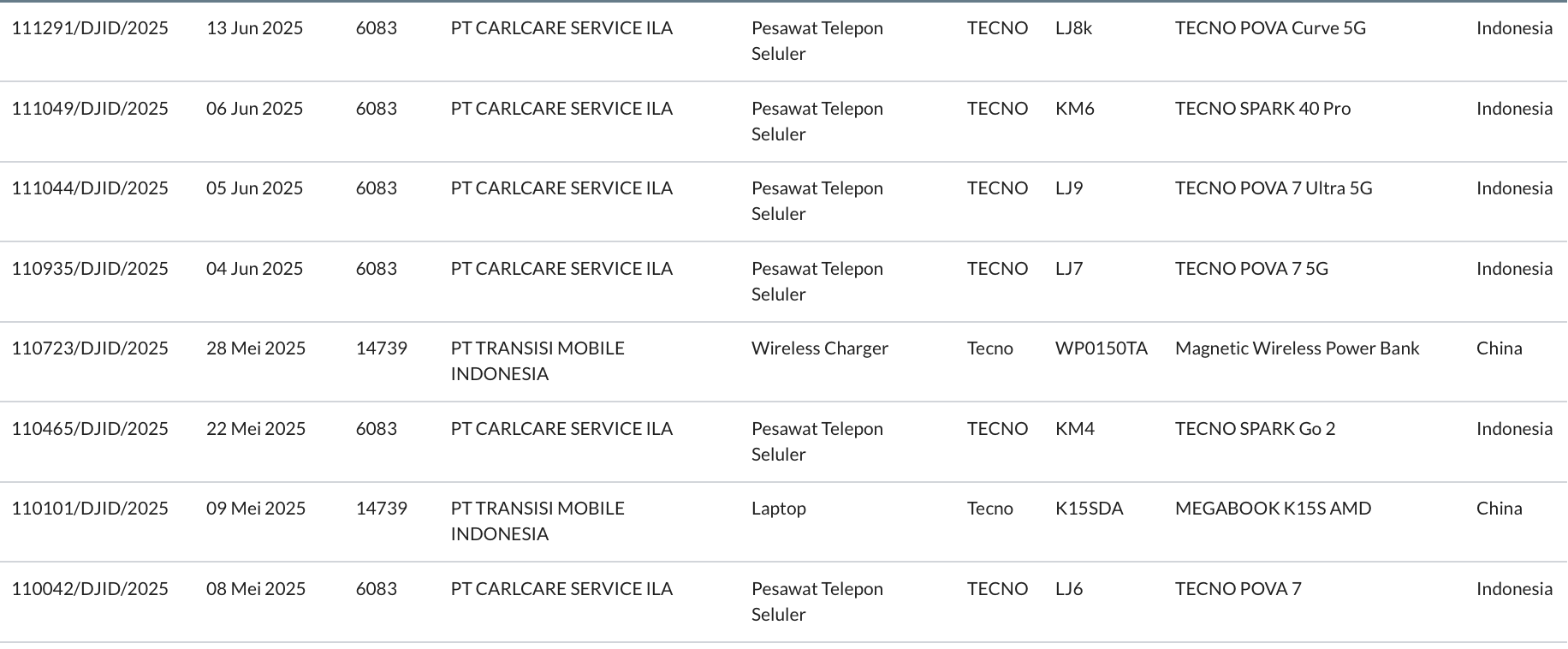Select MEGABOOK K15S AMD entry
The height and width of the screenshot is (649, 1568).
[1273, 509]
